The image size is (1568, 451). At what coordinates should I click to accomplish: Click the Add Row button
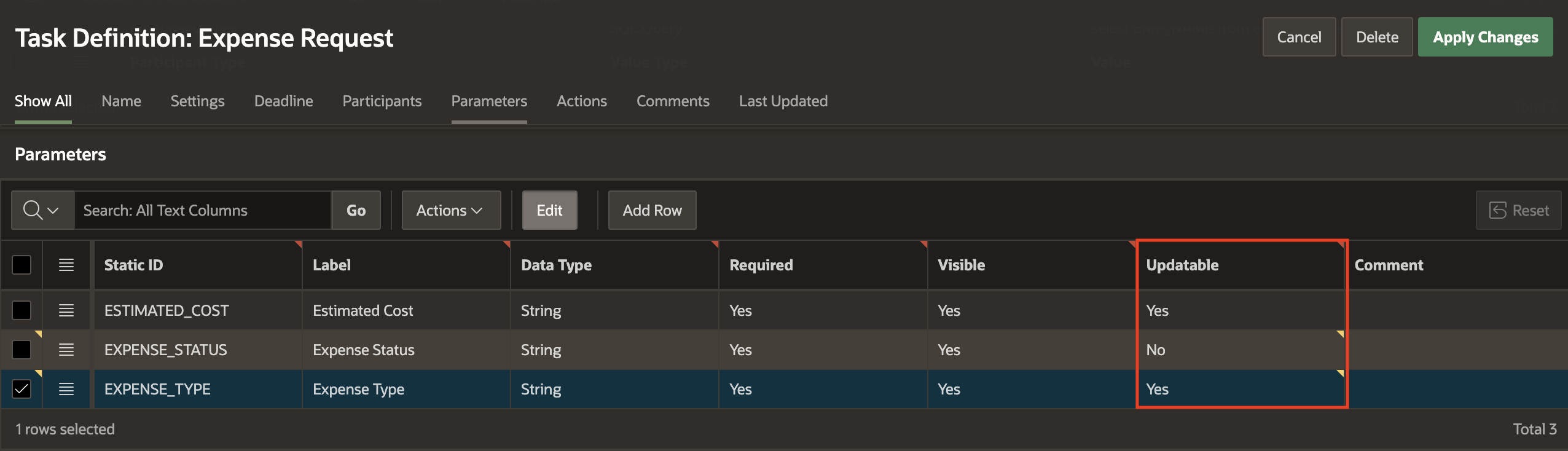pyautogui.click(x=652, y=210)
